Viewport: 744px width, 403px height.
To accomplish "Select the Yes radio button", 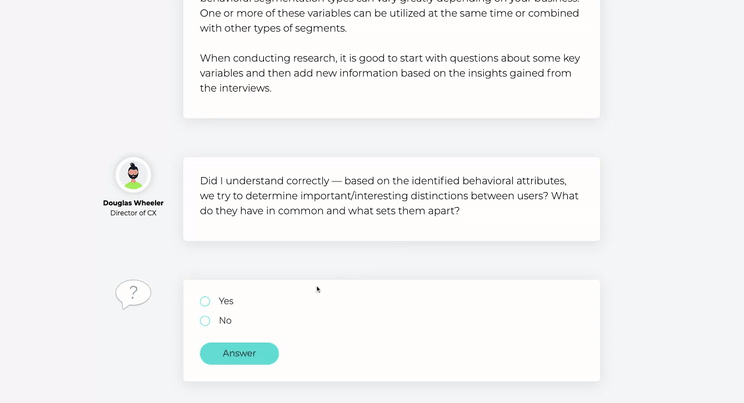I will (x=205, y=301).
